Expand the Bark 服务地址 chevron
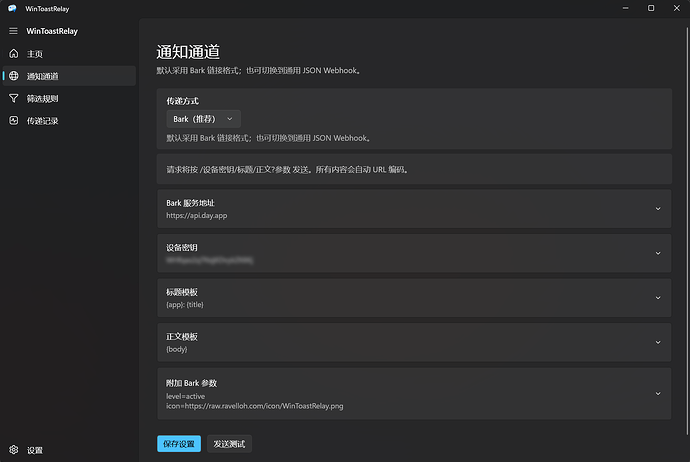Screen dimensions: 690x462 658,209
